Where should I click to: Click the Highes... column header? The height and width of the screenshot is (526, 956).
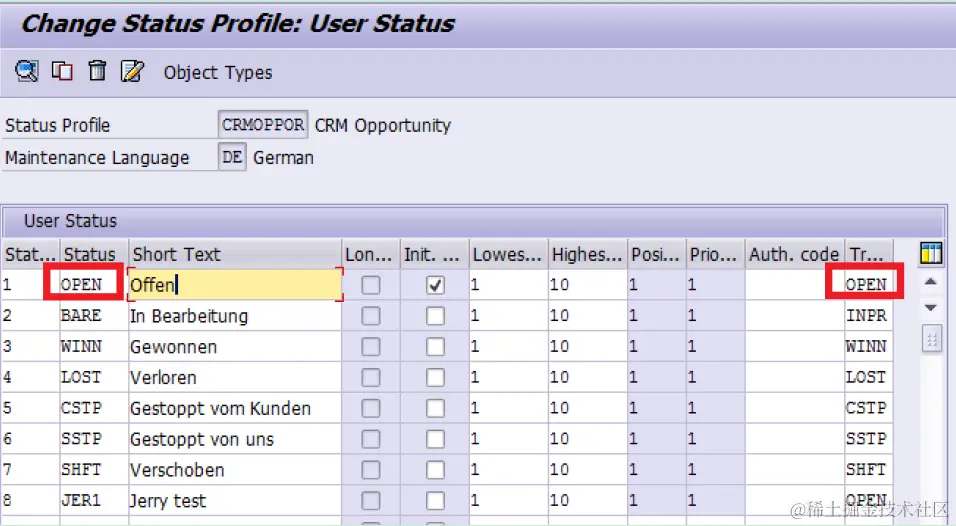(x=588, y=254)
